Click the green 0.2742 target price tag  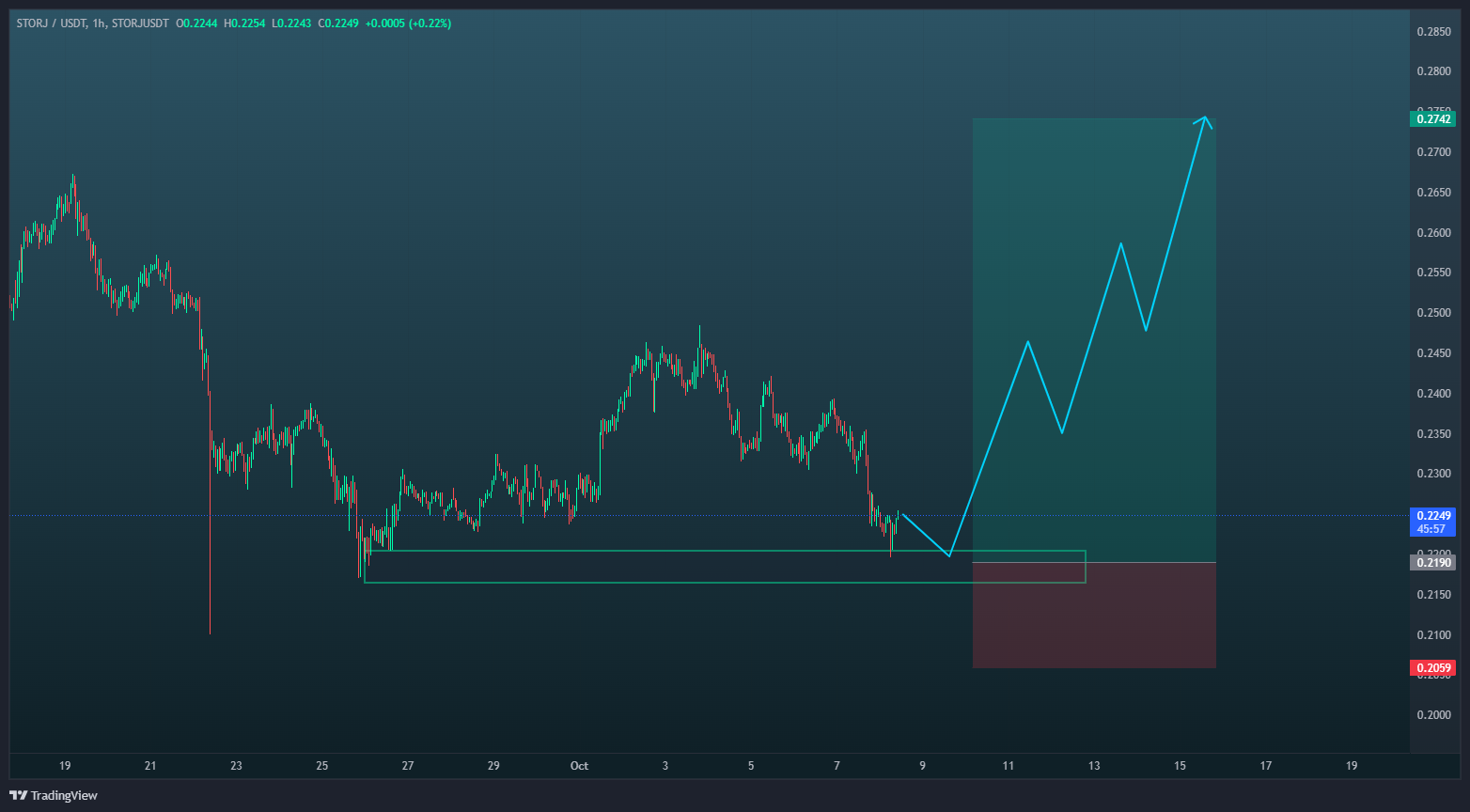point(1433,119)
